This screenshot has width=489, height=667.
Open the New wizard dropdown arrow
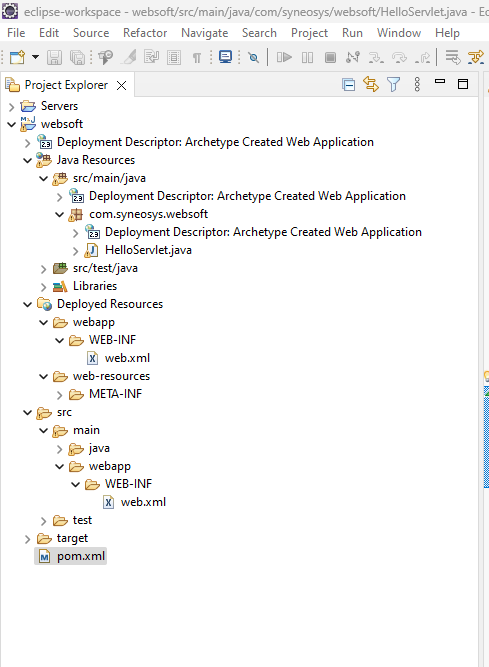[36, 57]
